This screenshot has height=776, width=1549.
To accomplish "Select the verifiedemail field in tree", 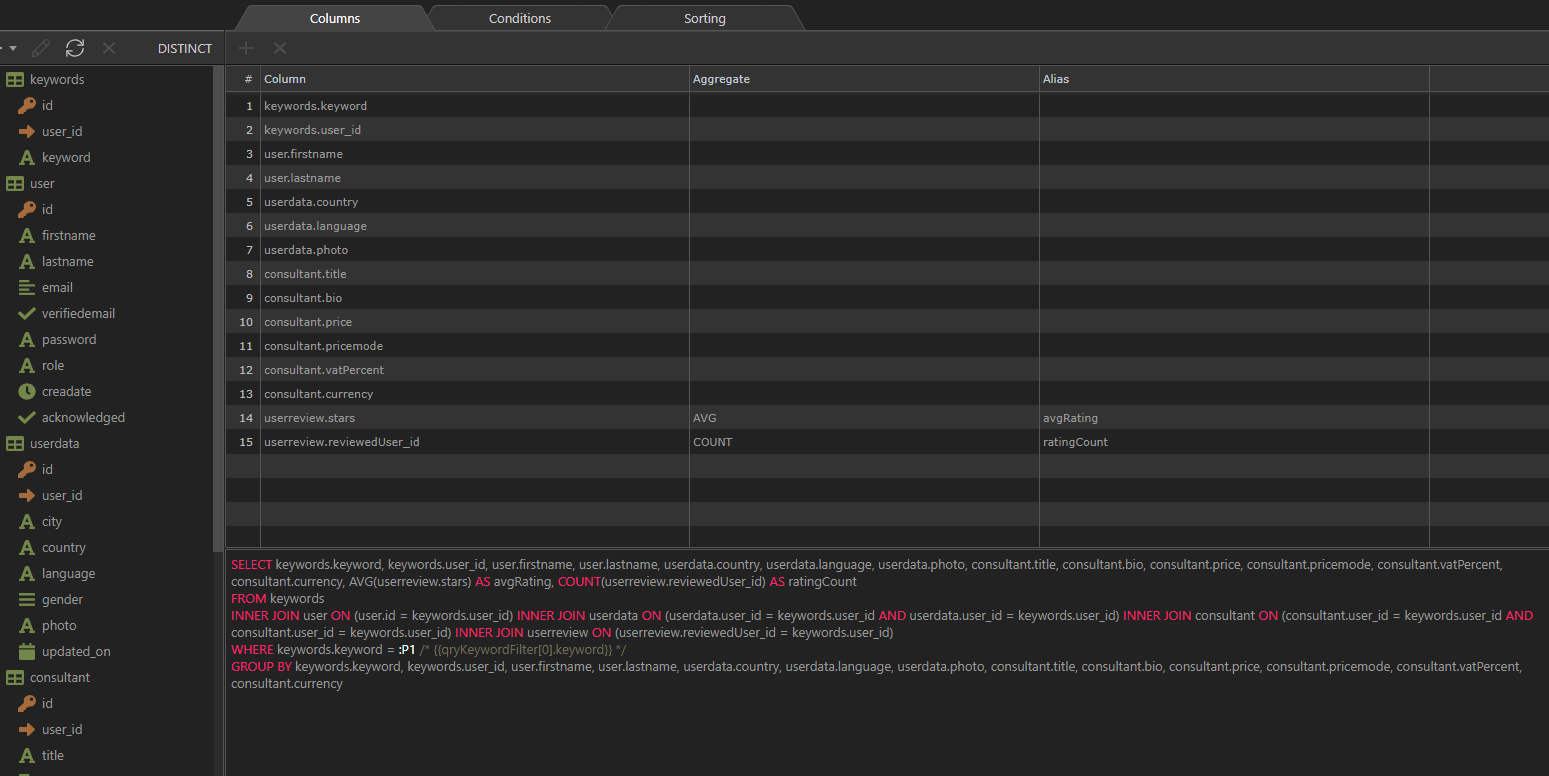I will (78, 314).
